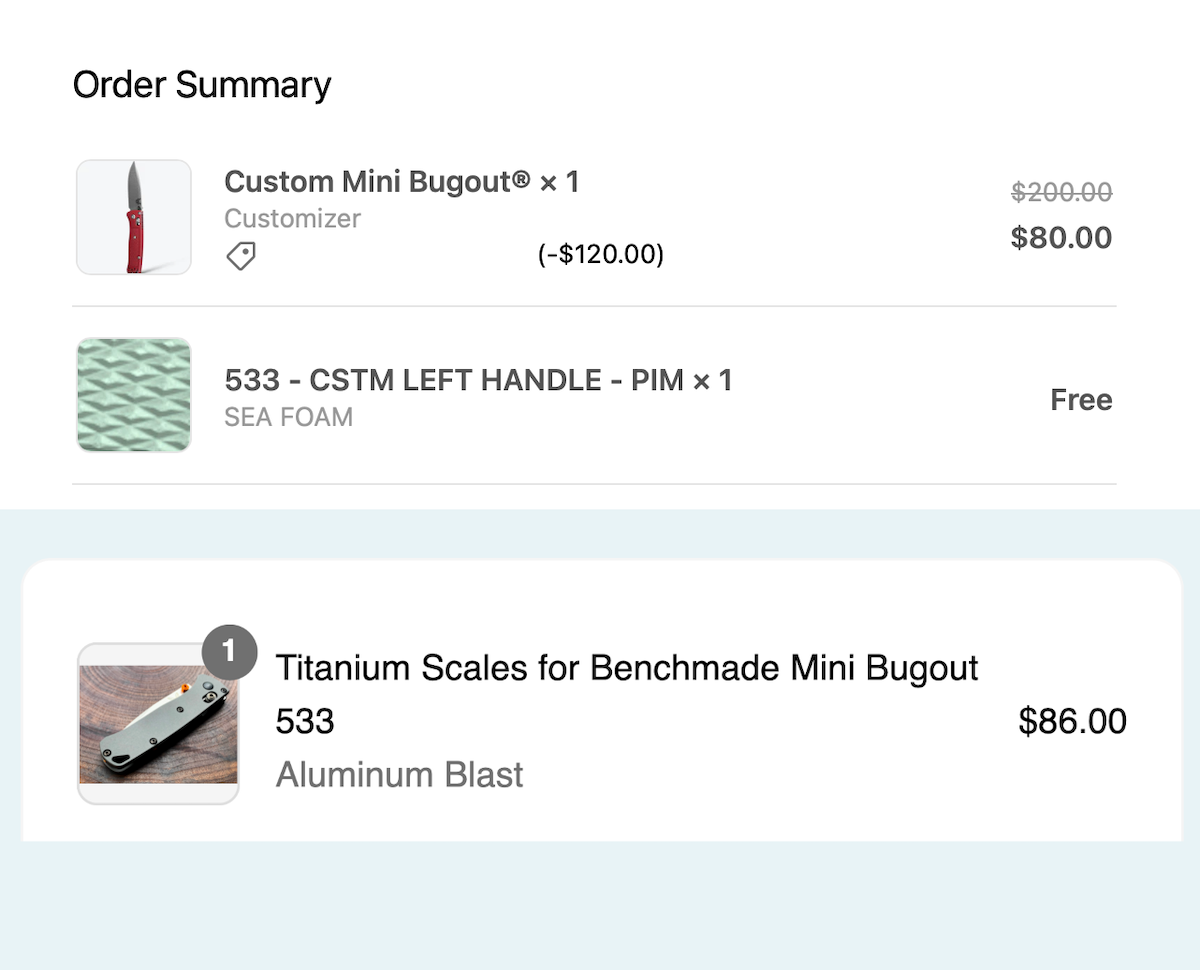Screen dimensions: 1200x970
Task: Select the Sea Foam handle texture swatch
Action: click(134, 395)
